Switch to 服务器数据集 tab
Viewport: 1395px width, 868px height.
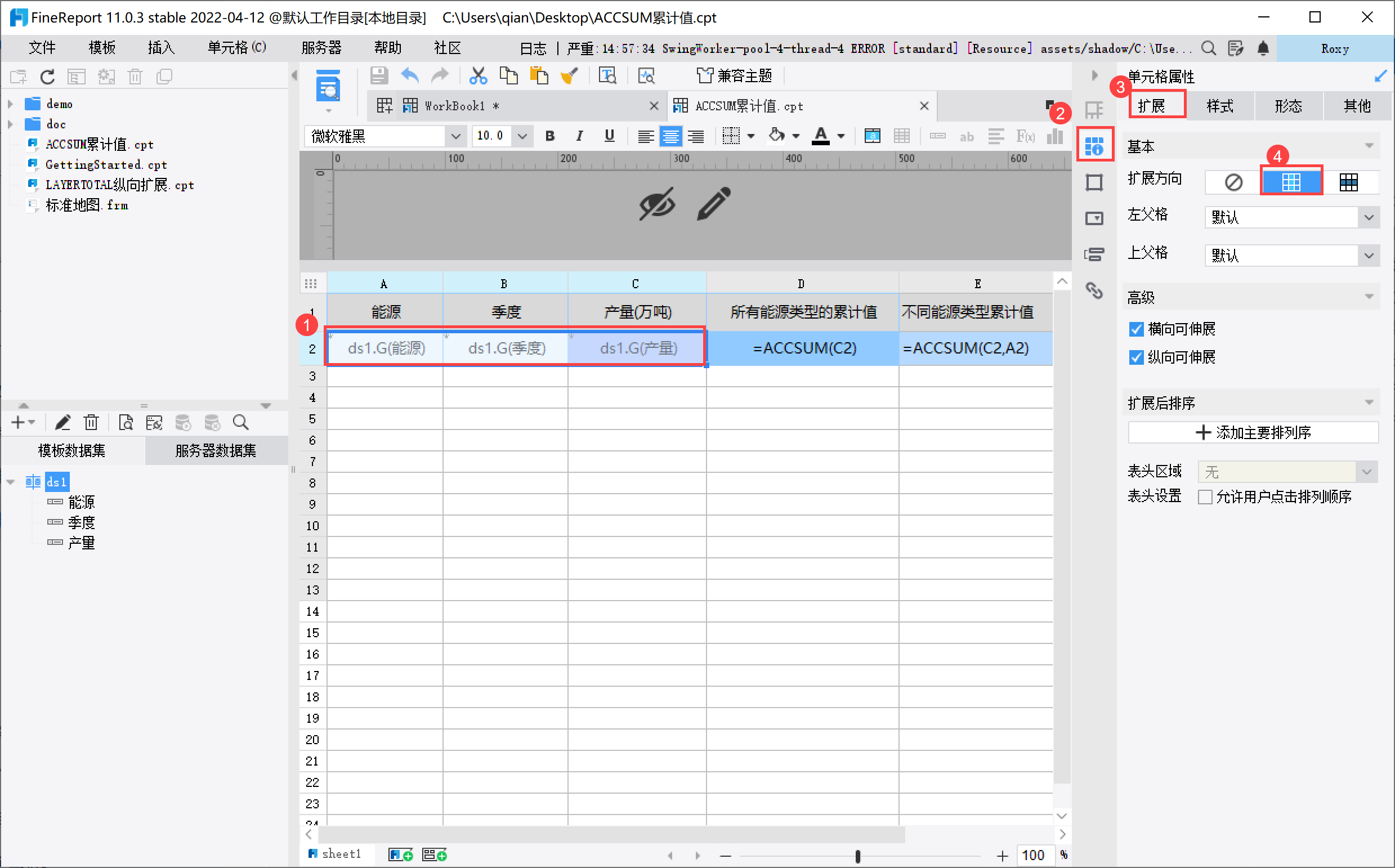215,451
